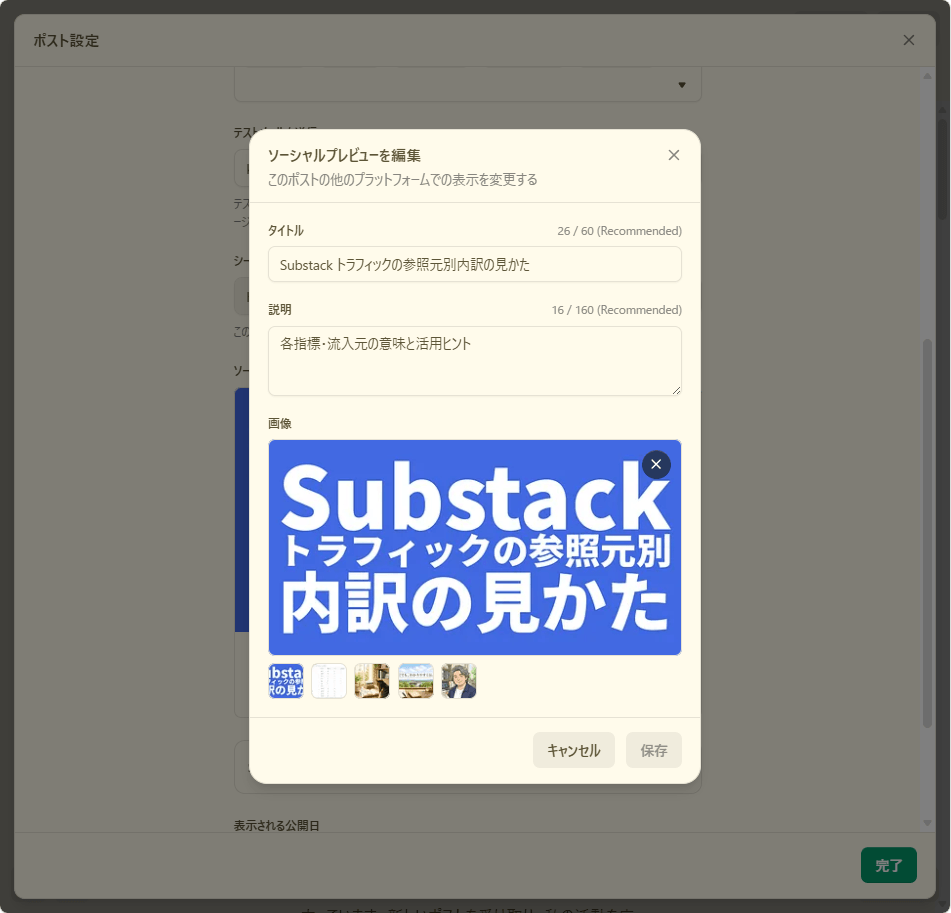951x913 pixels.
Task: Select the white table screenshot thumbnail
Action: [329, 681]
